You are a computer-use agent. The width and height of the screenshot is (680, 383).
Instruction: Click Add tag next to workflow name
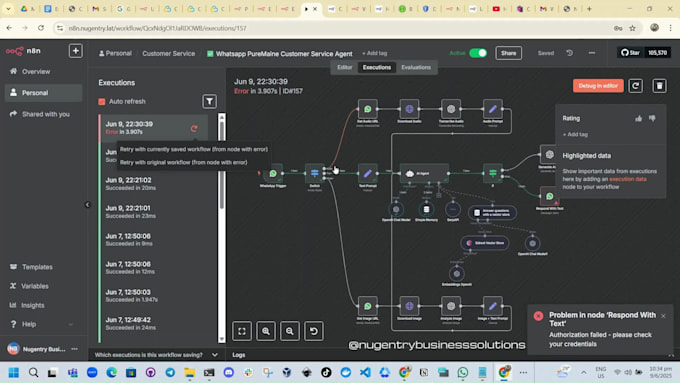coord(375,53)
